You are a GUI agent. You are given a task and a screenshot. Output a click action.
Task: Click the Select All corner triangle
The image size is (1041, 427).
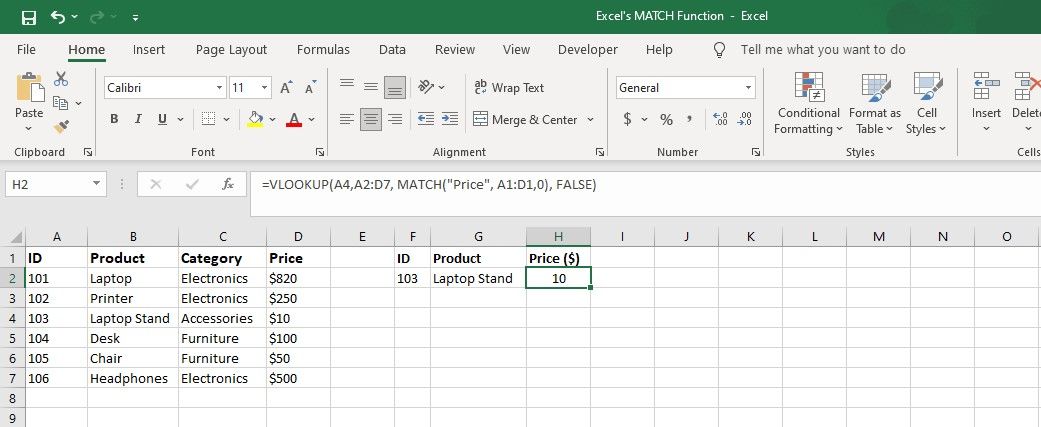click(17, 237)
